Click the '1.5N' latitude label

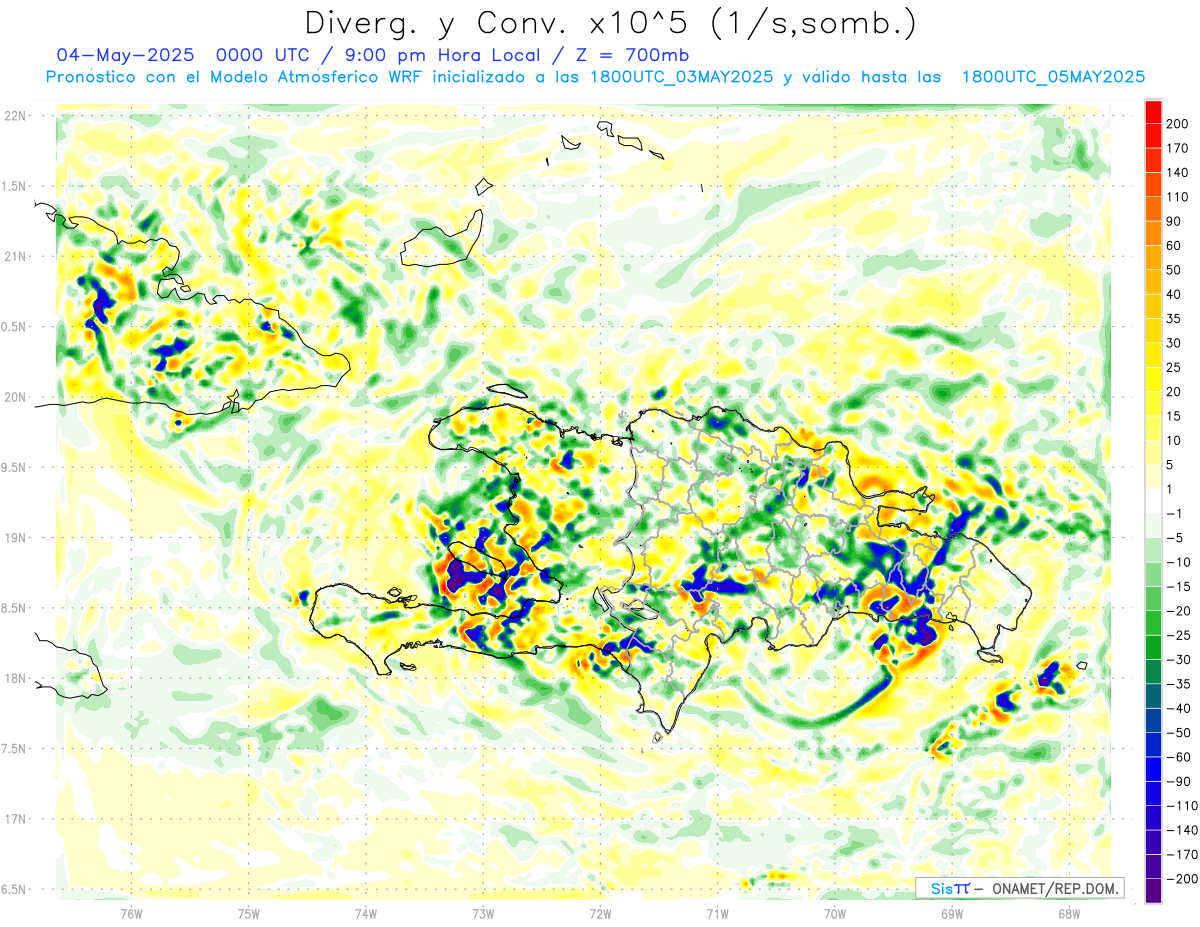click(x=13, y=186)
